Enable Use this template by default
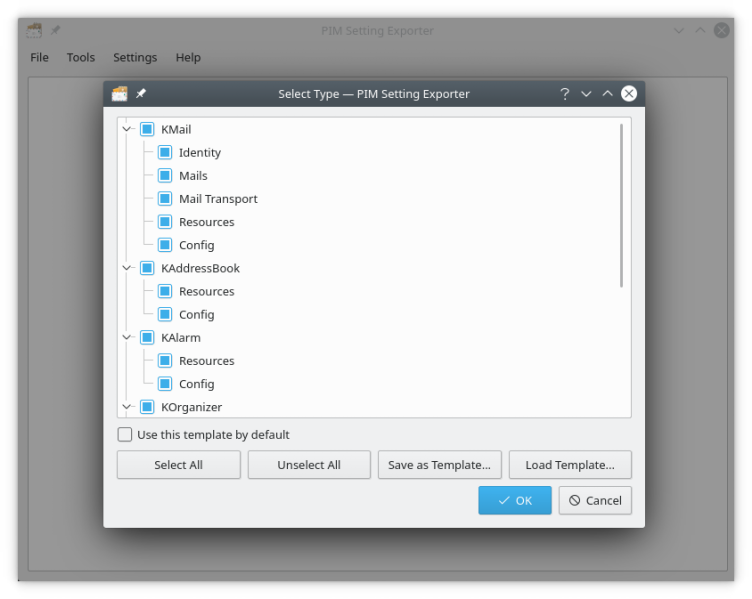 125,435
